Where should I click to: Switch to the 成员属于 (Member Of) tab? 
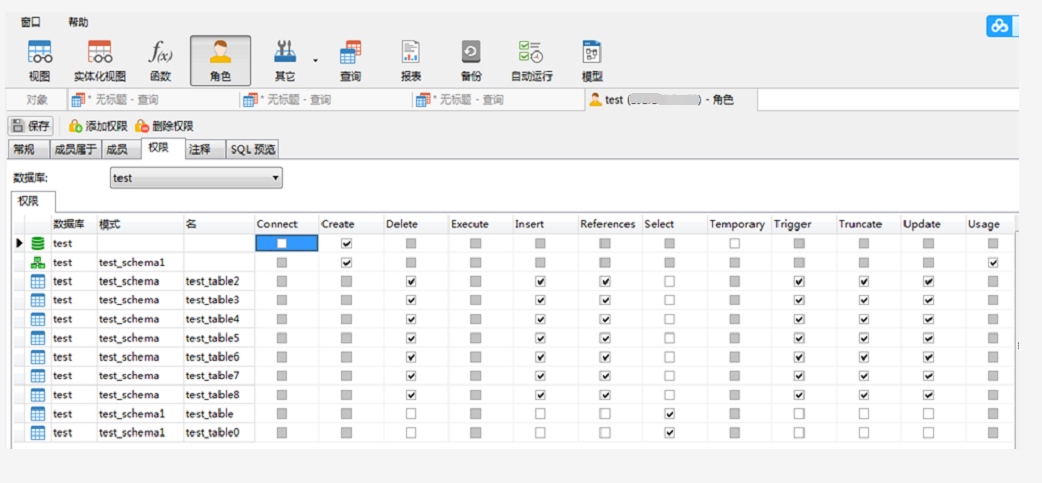point(75,149)
